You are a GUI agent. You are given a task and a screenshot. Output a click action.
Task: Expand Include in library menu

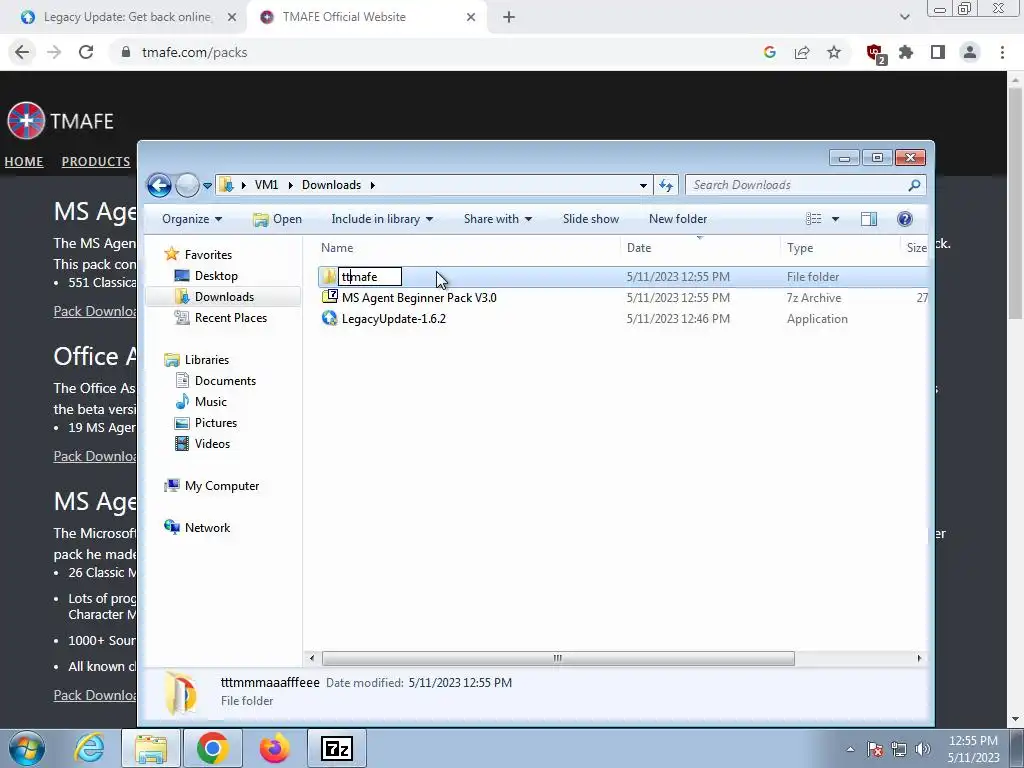tap(382, 219)
